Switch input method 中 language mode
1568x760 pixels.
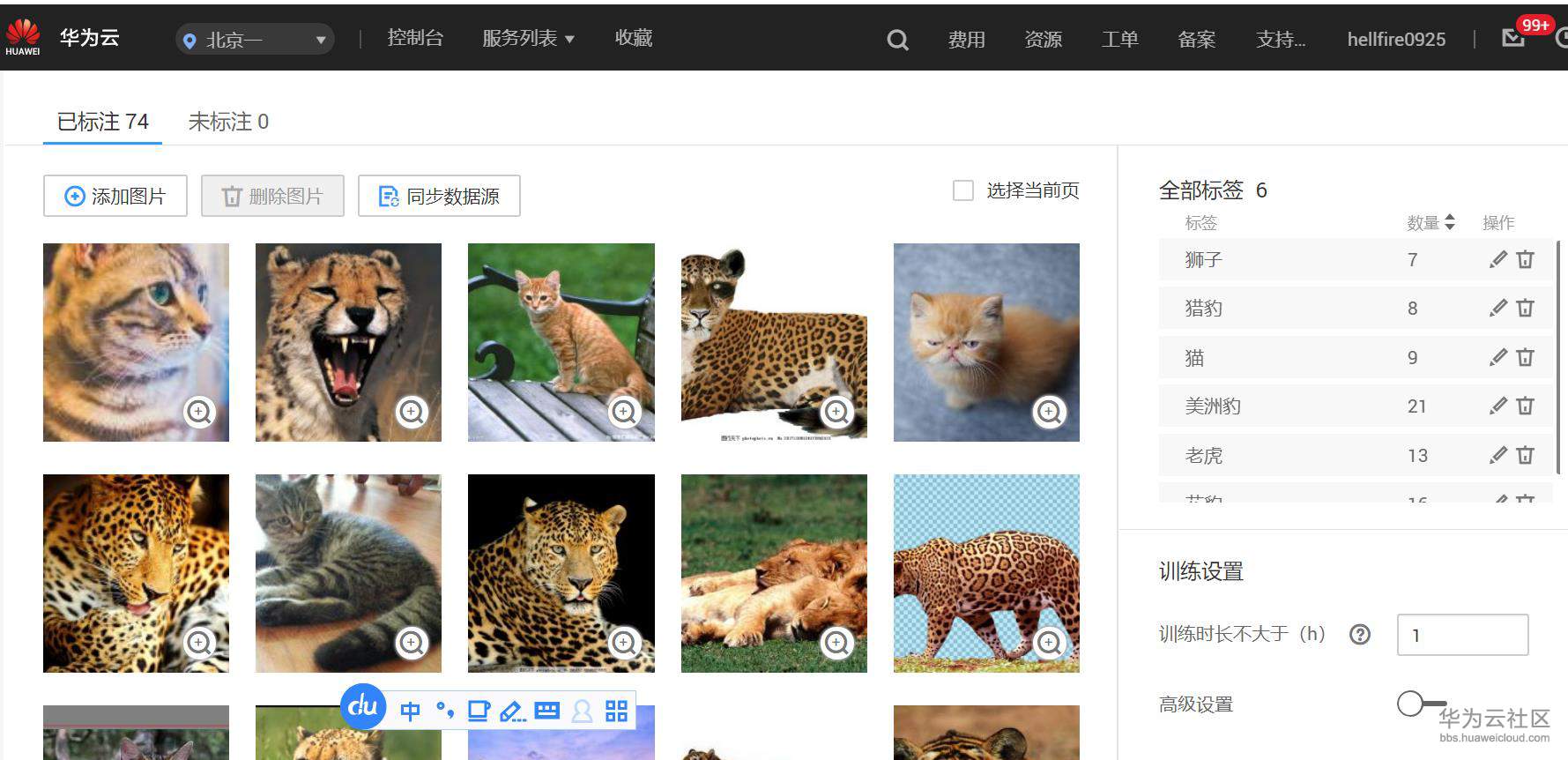[x=410, y=711]
